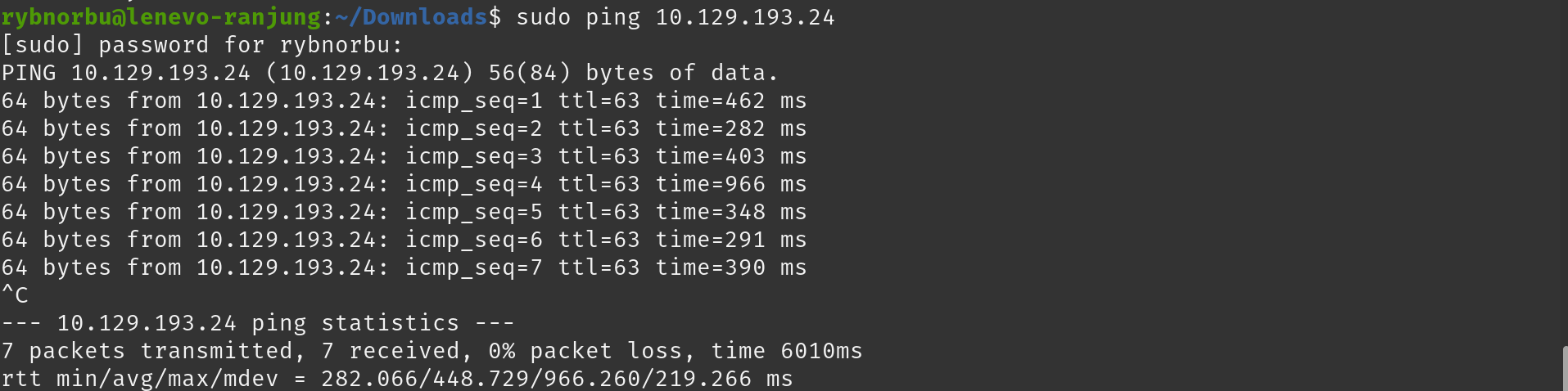Click the 'time=403 ms' value on seq 3
Image resolution: width=1568 pixels, height=391 pixels.
pyautogui.click(x=731, y=156)
